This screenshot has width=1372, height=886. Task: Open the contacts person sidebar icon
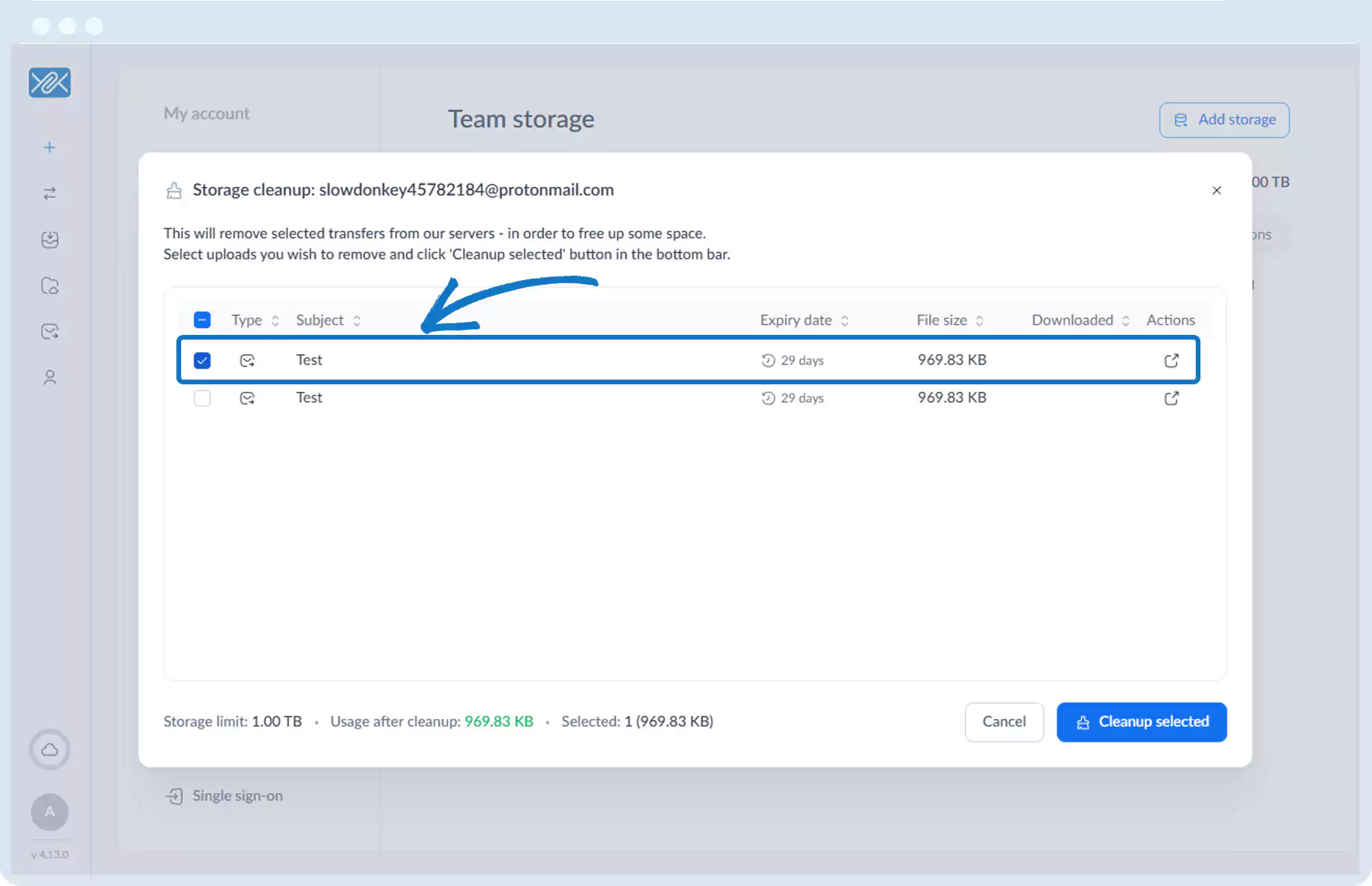pos(49,377)
